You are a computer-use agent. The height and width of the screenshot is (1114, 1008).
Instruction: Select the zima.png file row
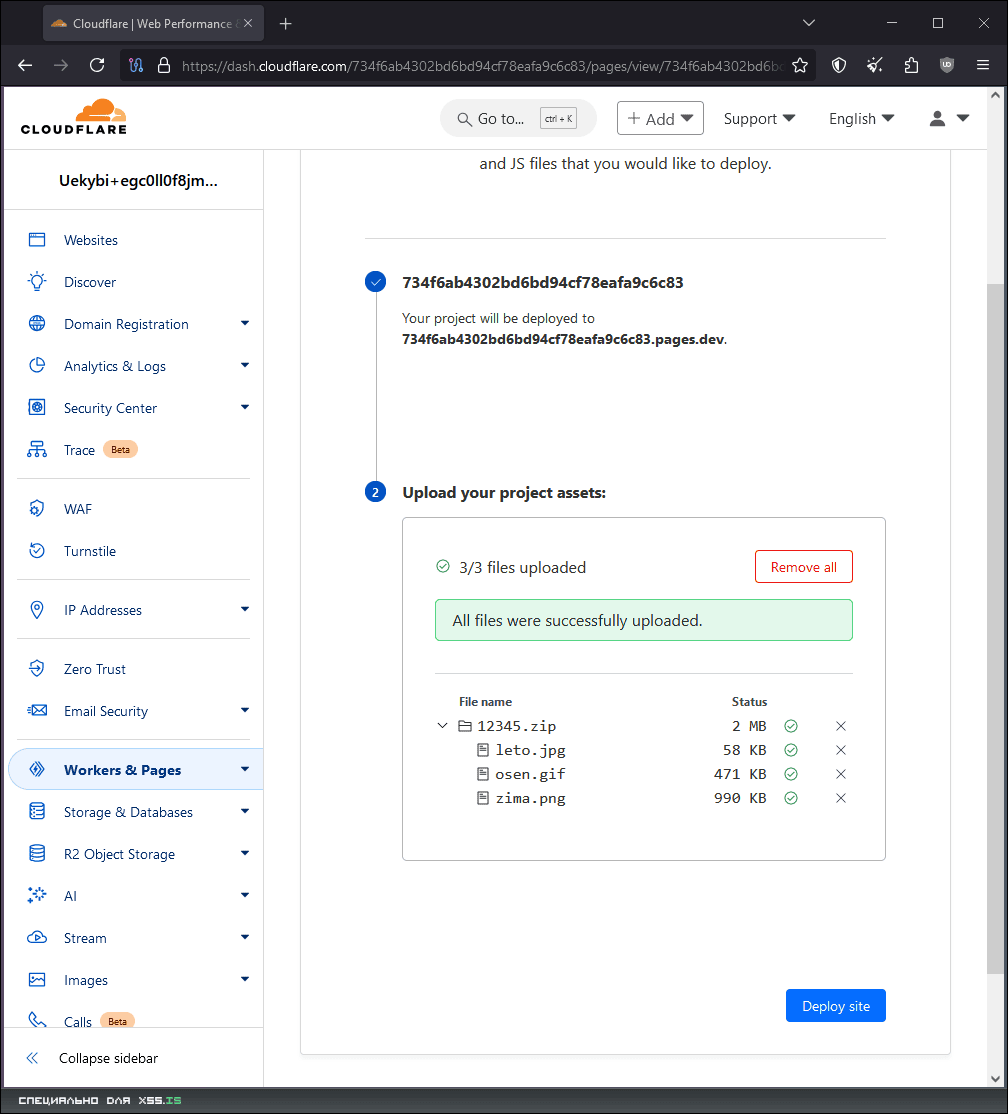pos(644,799)
